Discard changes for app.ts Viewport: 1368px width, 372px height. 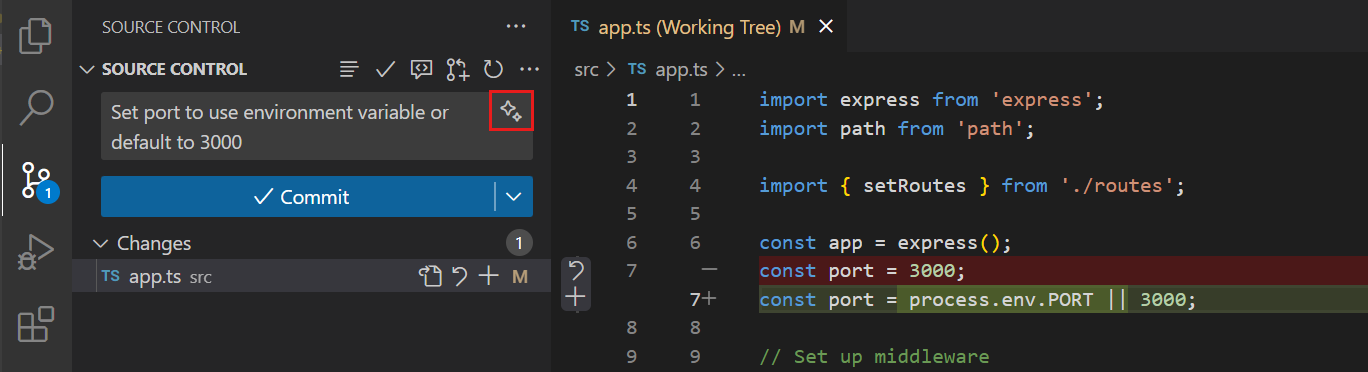(459, 277)
